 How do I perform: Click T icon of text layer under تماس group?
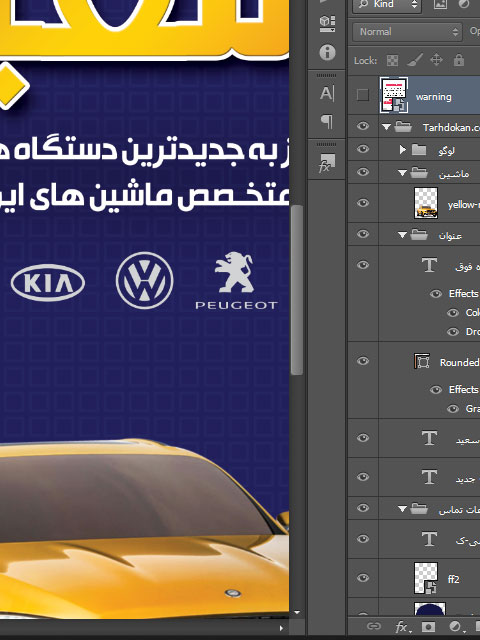coord(429,539)
